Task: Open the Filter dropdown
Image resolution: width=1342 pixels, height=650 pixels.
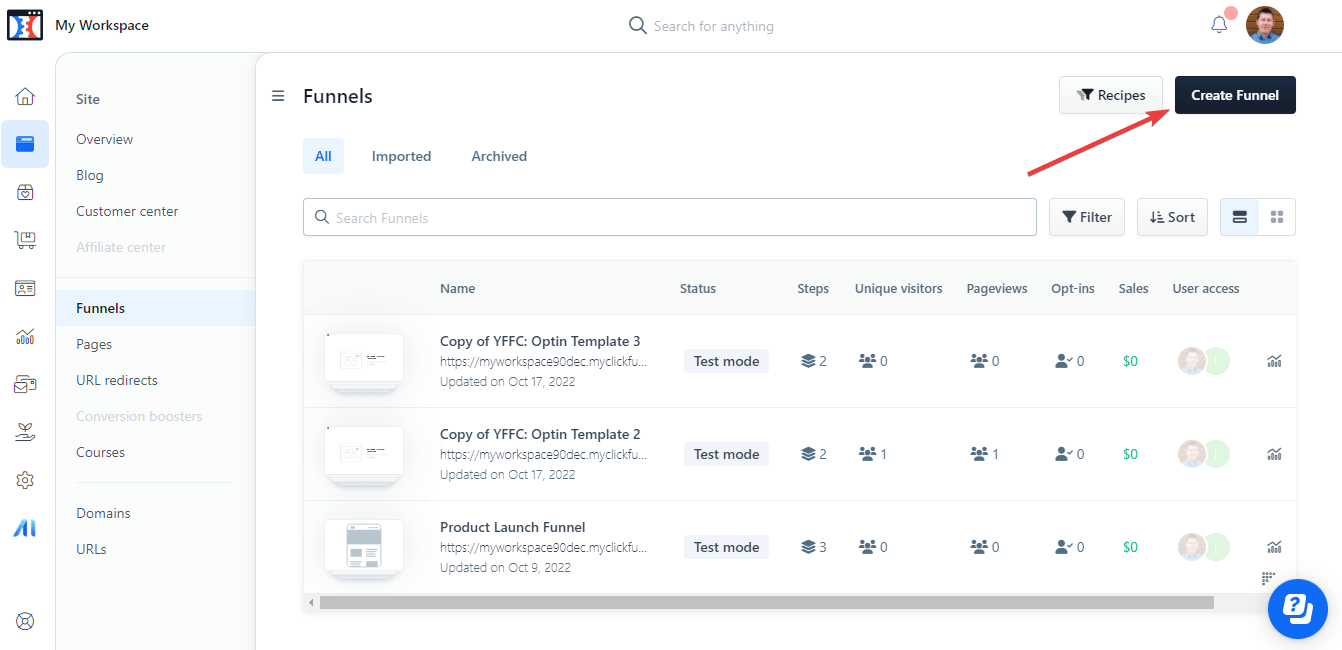Action: pyautogui.click(x=1086, y=217)
